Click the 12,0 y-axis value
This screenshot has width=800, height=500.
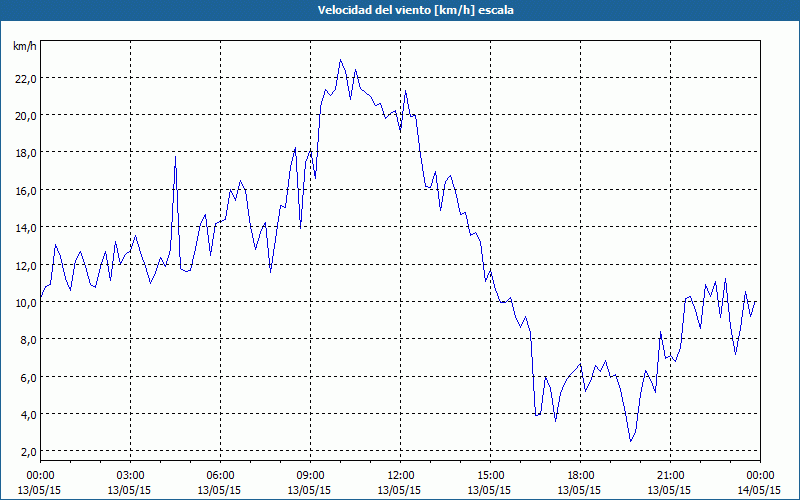pyautogui.click(x=24, y=265)
